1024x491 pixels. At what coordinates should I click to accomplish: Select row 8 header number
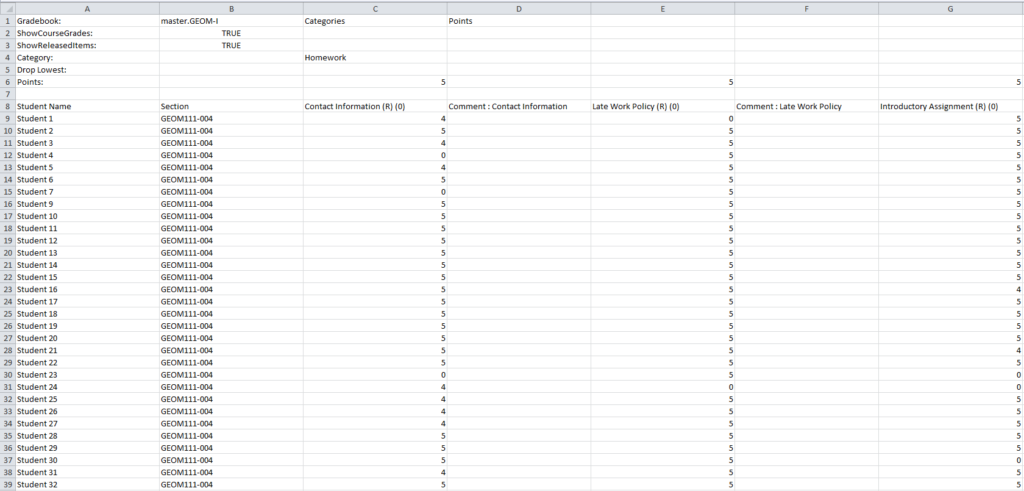[7, 106]
